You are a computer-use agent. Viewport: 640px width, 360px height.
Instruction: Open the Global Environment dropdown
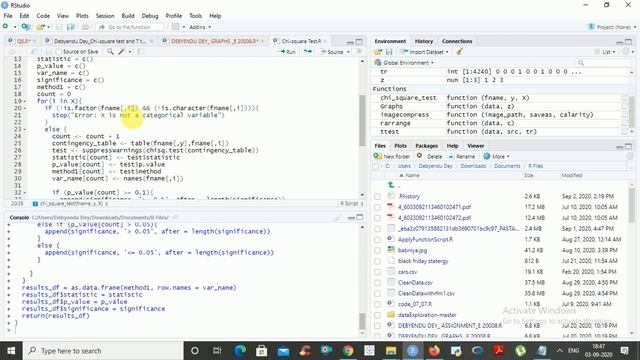404,63
